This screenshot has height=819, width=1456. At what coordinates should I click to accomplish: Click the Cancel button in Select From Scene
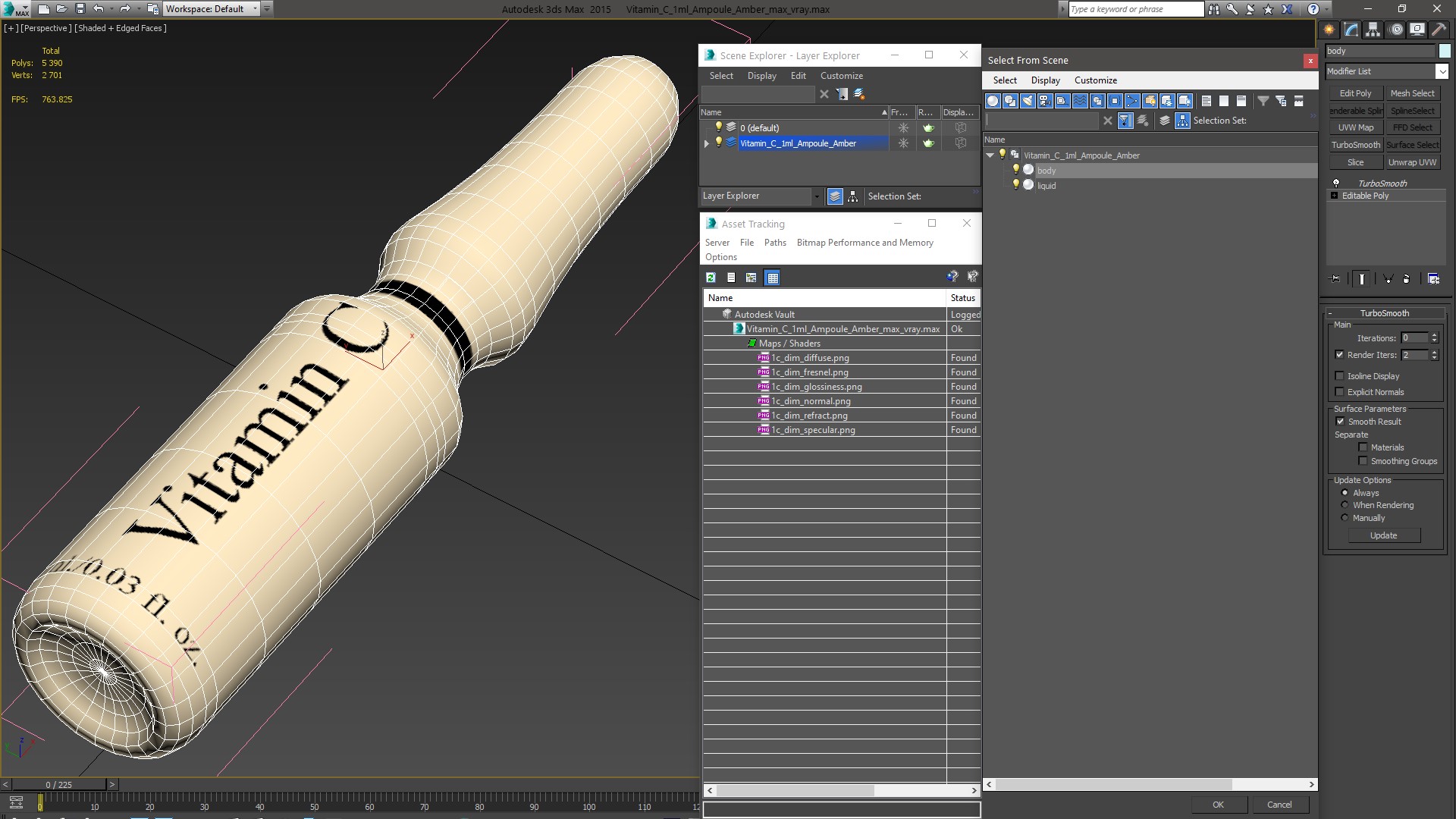click(x=1279, y=805)
